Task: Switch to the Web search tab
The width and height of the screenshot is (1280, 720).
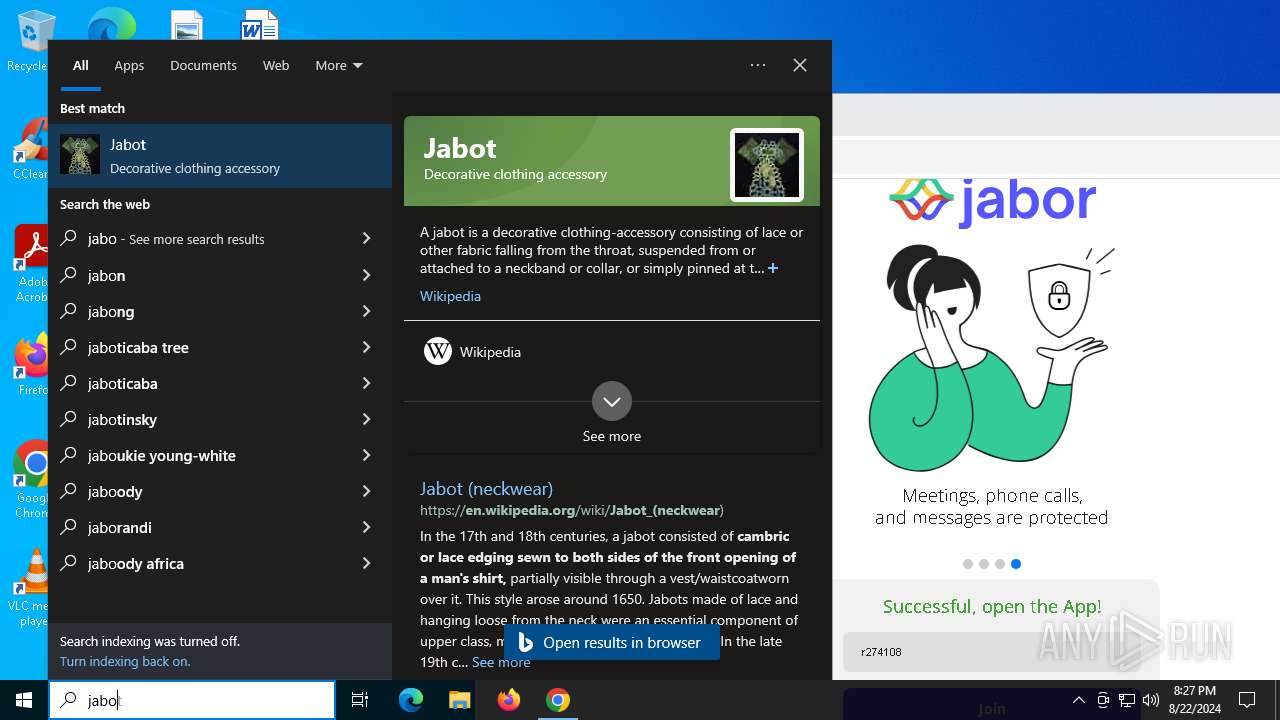Action: tap(276, 65)
